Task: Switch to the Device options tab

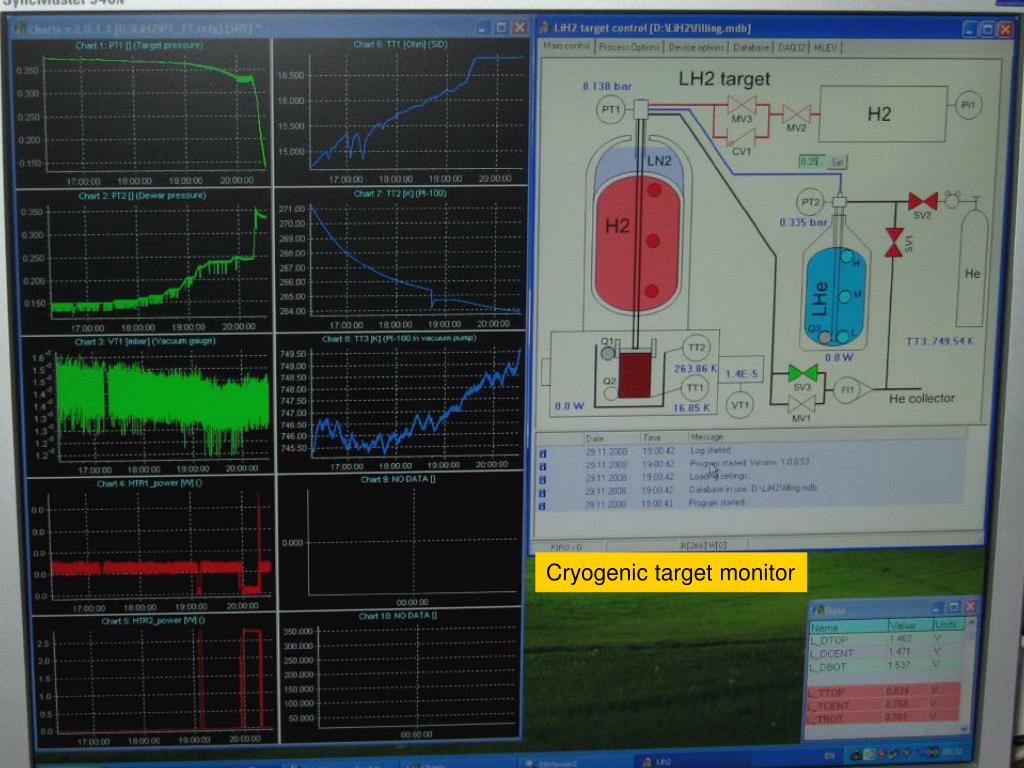Action: coord(696,48)
